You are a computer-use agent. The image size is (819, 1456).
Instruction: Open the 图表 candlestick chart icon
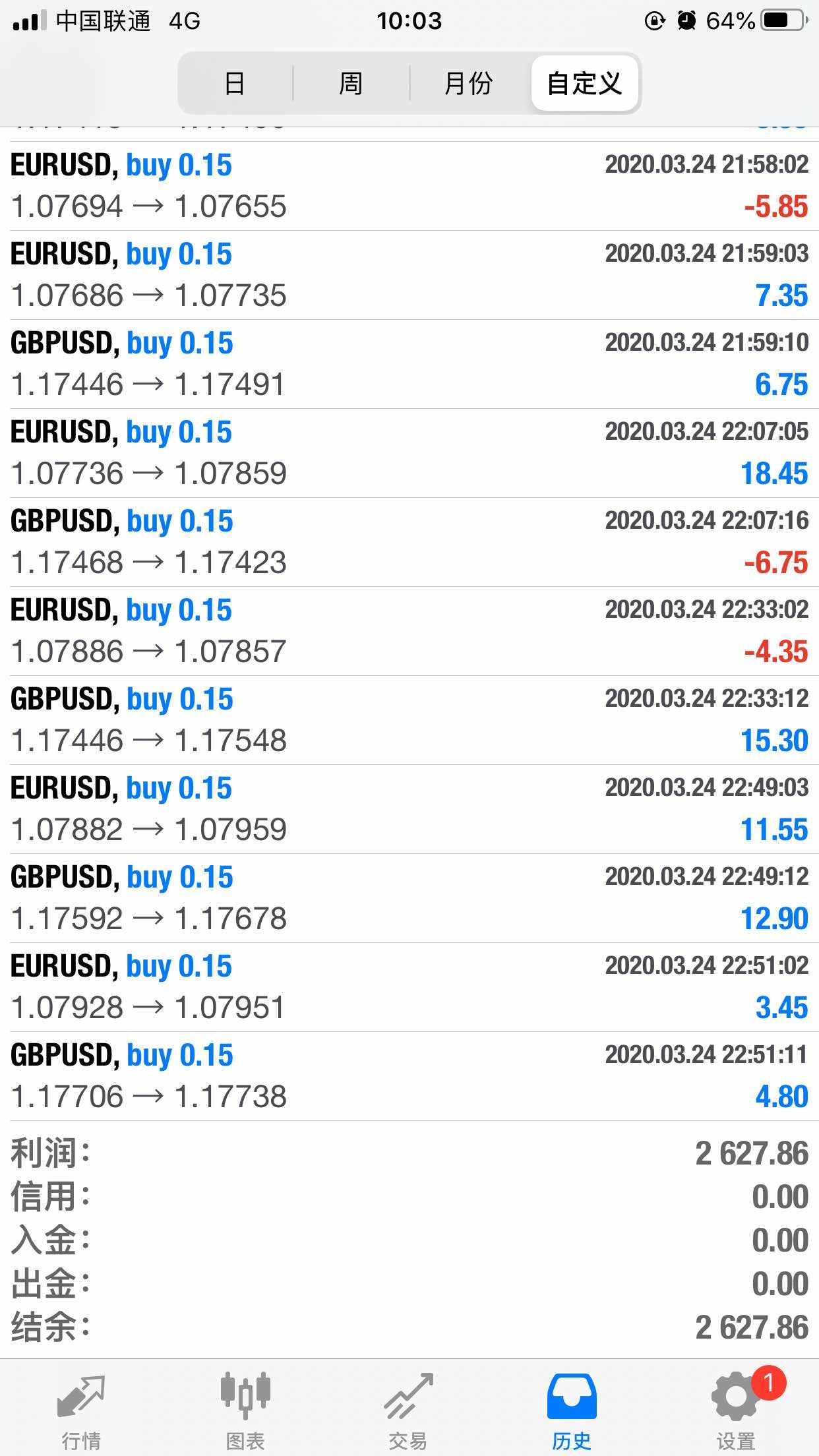pos(245,1398)
